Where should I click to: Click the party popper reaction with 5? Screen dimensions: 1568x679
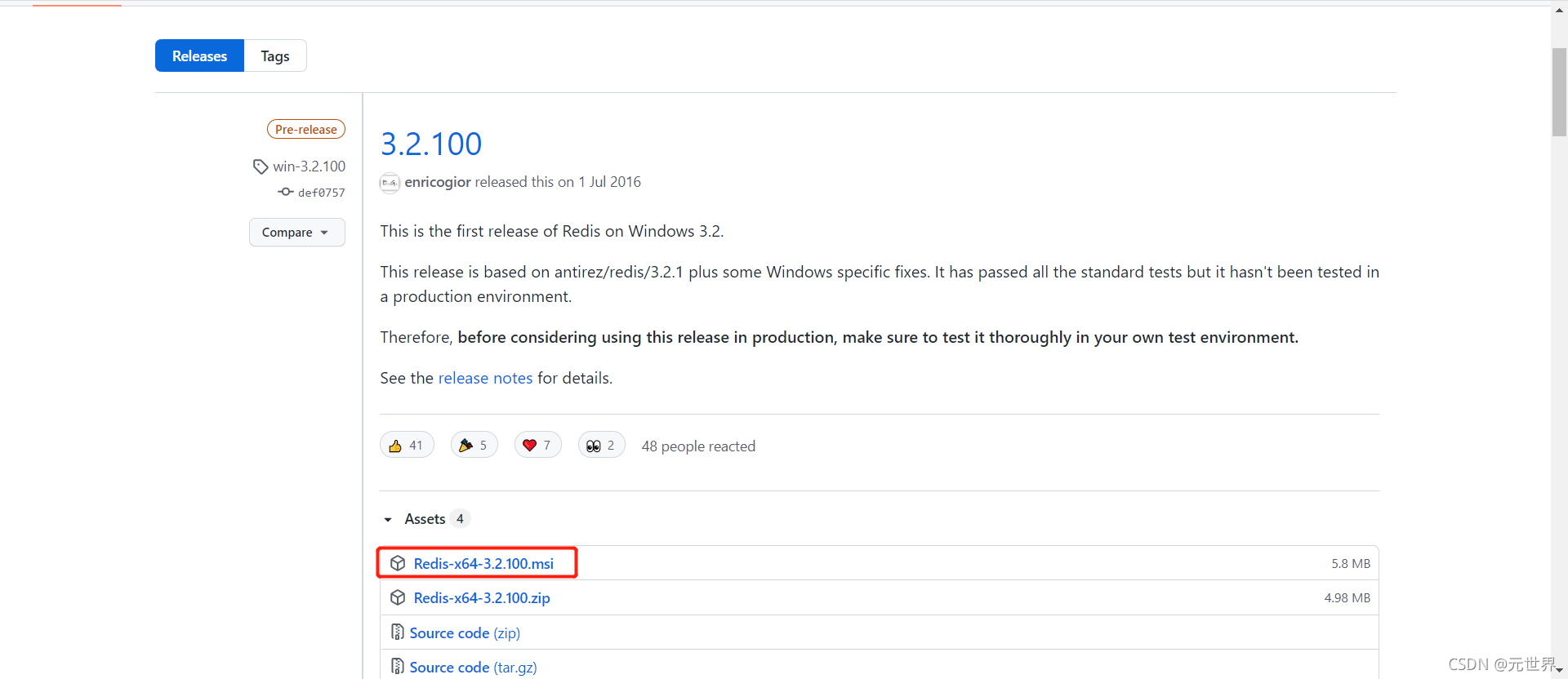point(474,445)
